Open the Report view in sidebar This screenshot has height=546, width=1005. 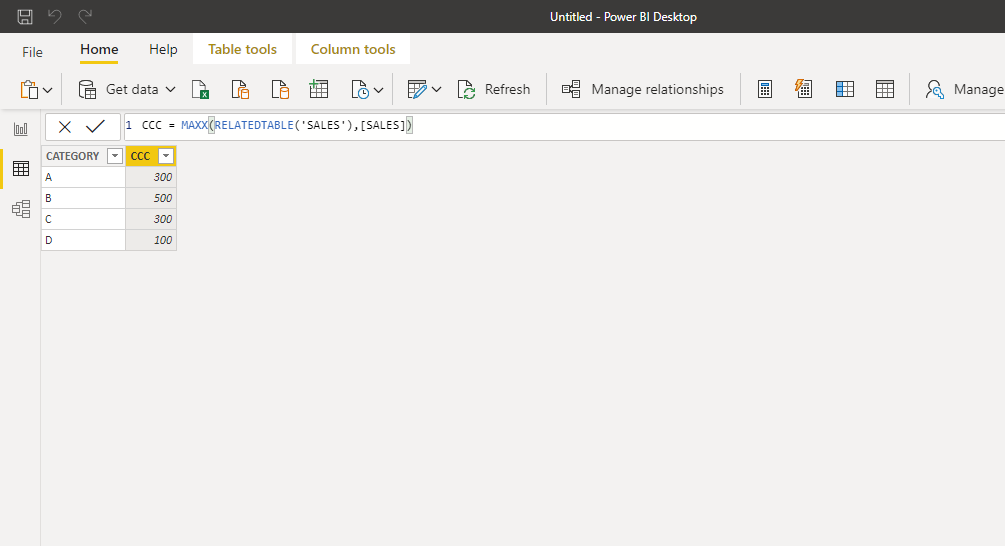pyautogui.click(x=21, y=129)
